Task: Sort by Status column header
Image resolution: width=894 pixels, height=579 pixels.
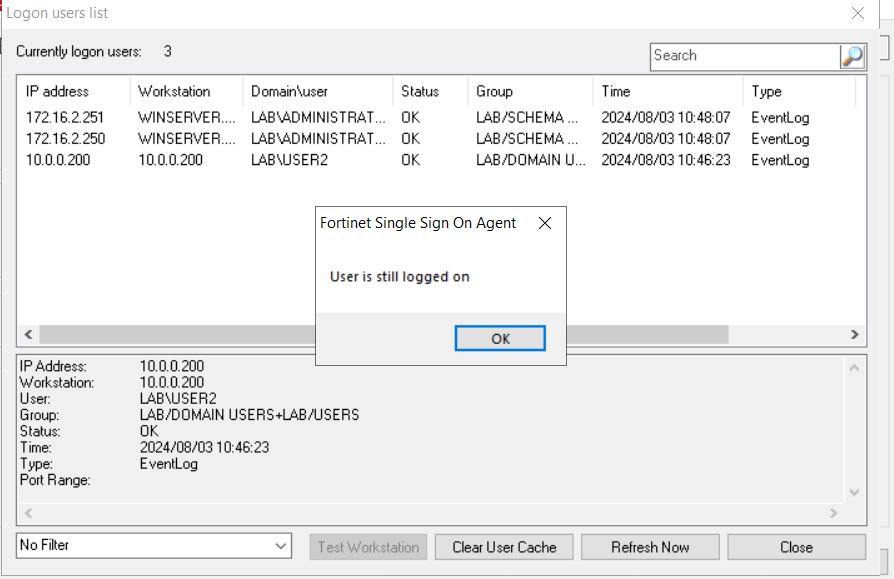Action: tap(430, 91)
